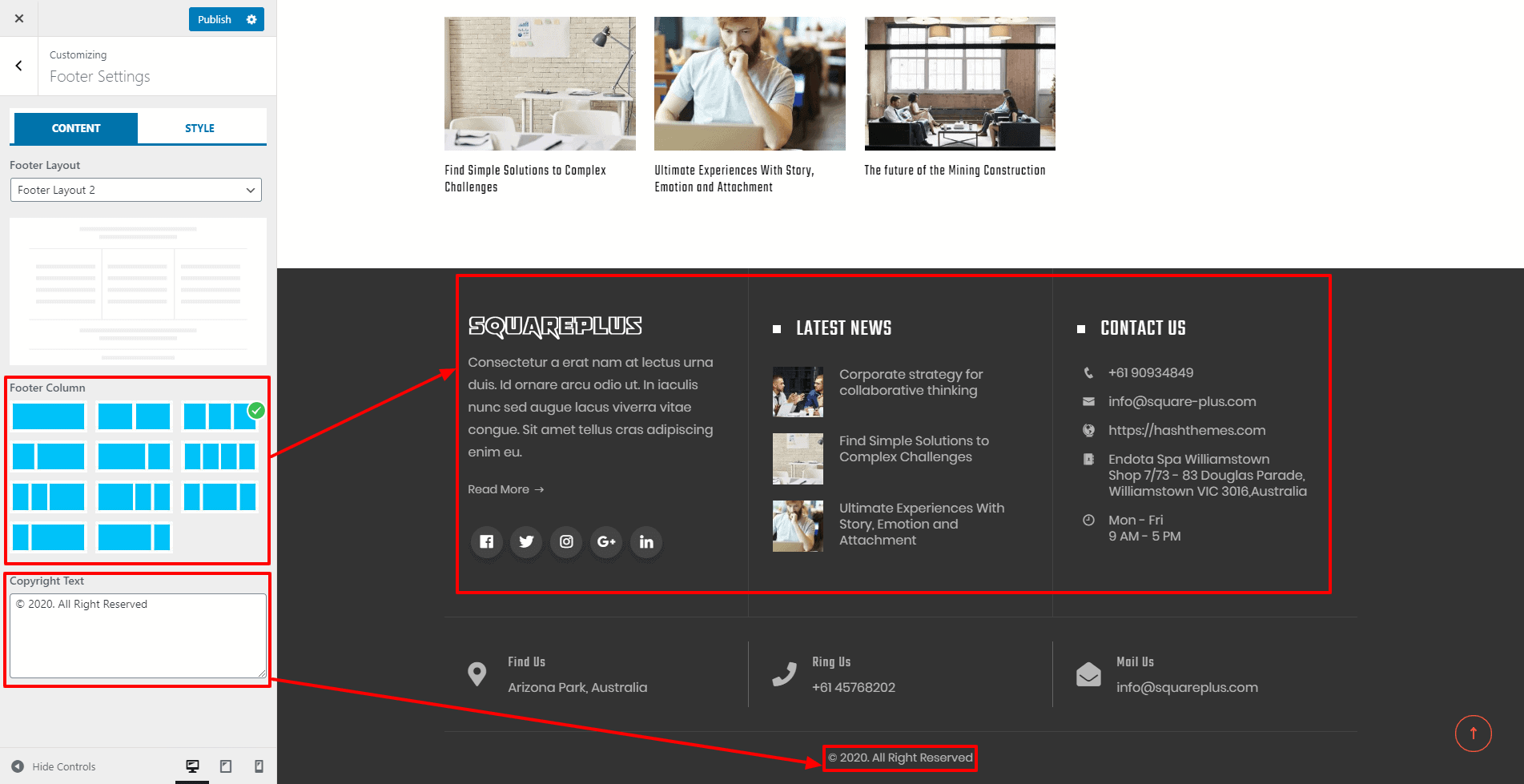Image resolution: width=1524 pixels, height=784 pixels.
Task: Open the Facebook social icon in footer
Action: [x=486, y=542]
